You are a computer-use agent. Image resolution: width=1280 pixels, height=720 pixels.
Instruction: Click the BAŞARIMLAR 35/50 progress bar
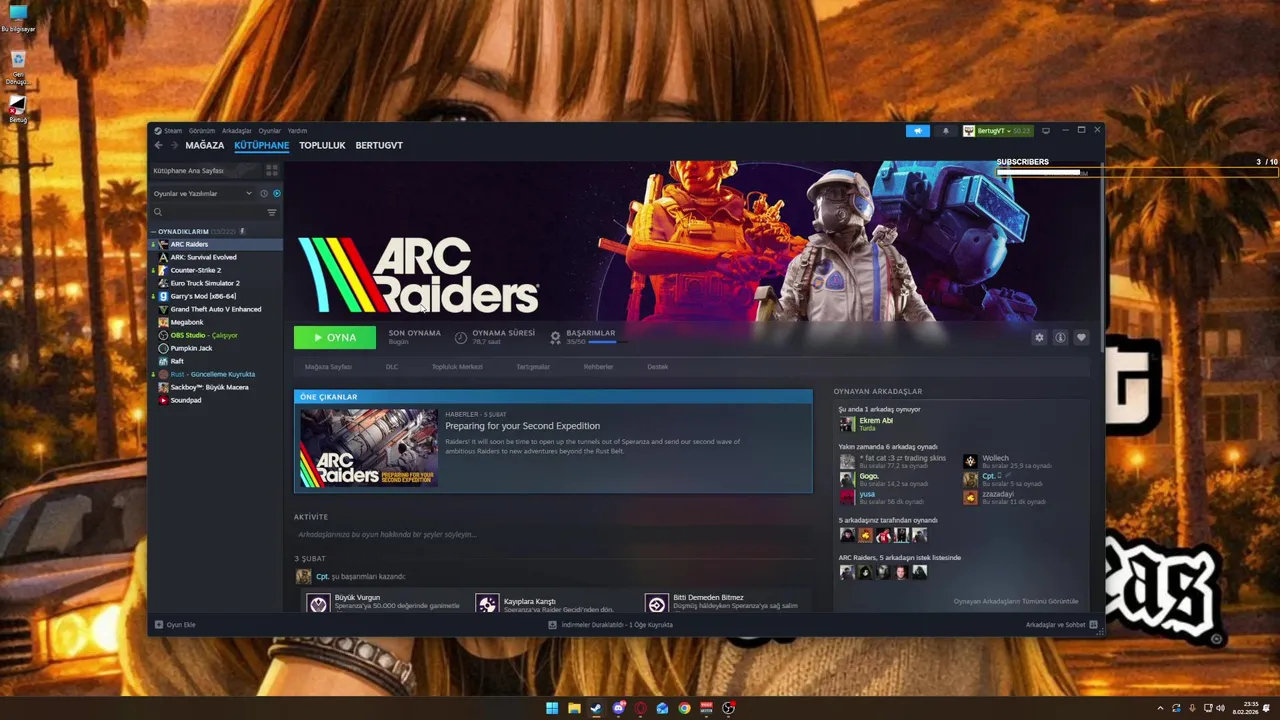click(609, 342)
